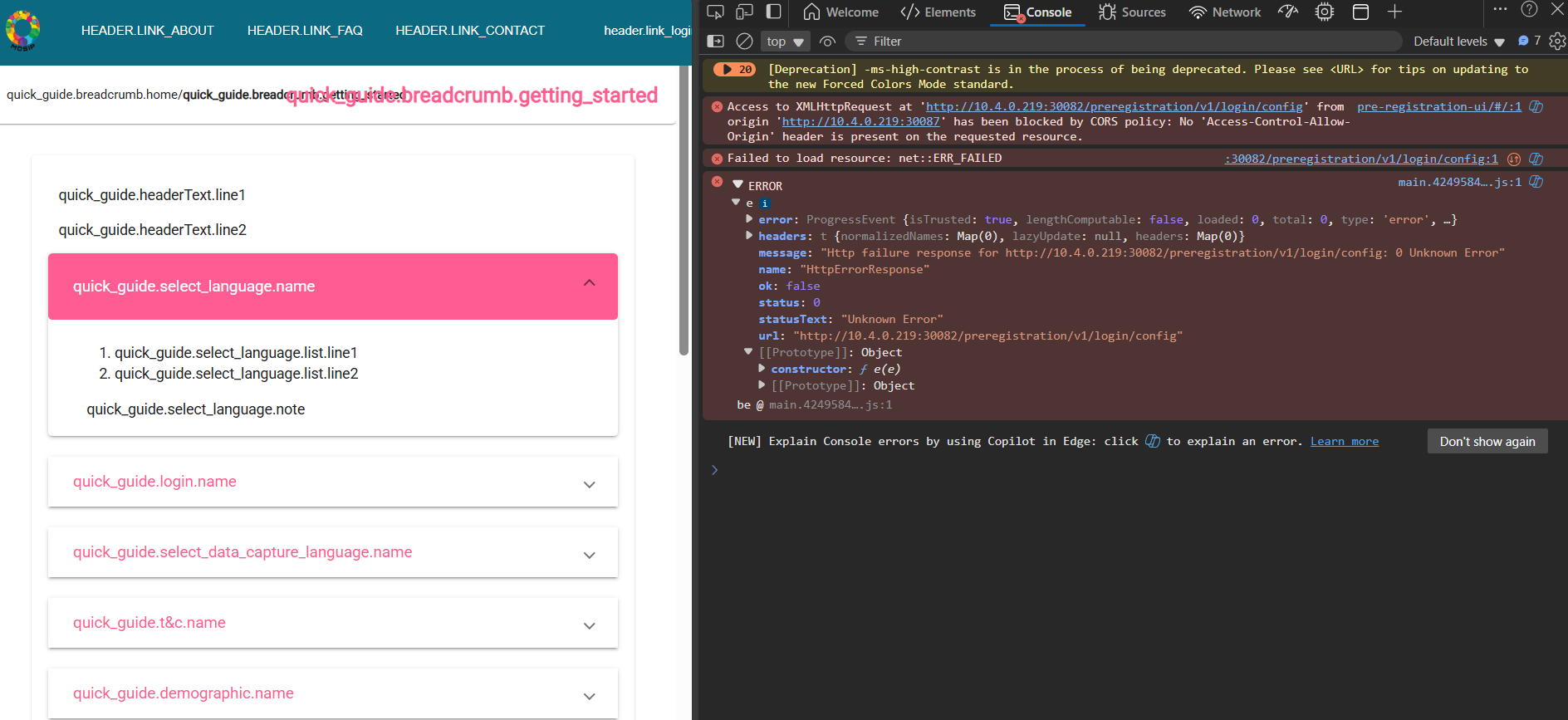The width and height of the screenshot is (1568, 720).
Task: Focus the console Filter input field
Action: point(1124,42)
